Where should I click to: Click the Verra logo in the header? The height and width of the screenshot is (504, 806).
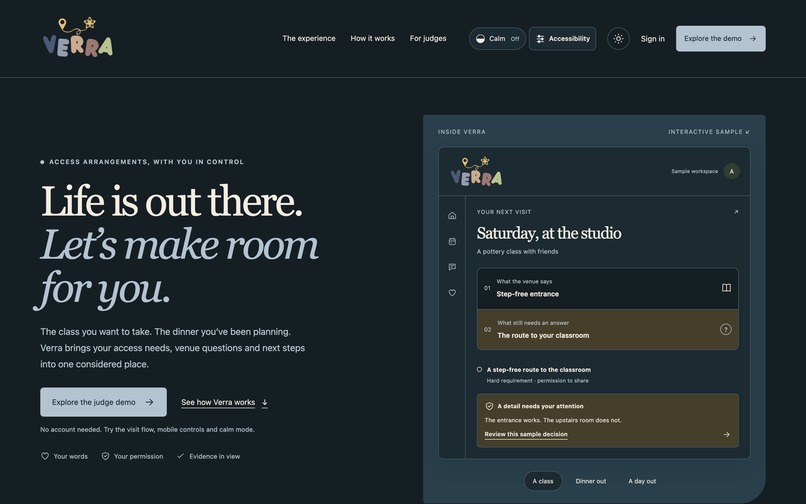(78, 37)
